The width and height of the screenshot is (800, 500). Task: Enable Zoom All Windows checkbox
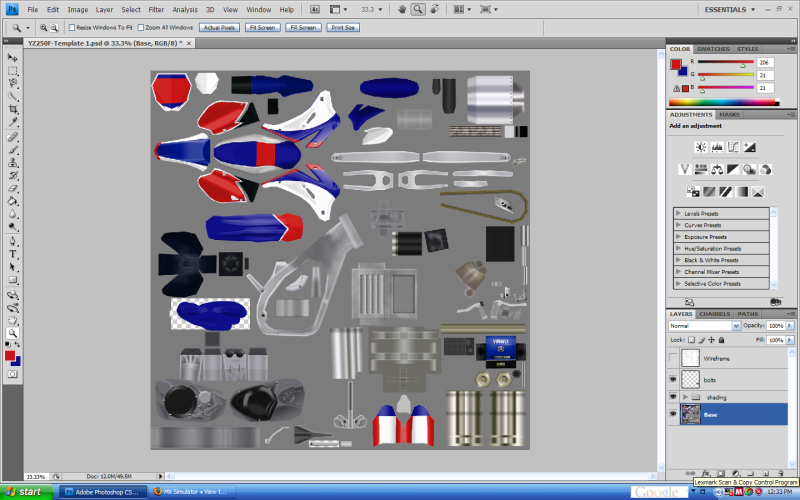click(141, 28)
